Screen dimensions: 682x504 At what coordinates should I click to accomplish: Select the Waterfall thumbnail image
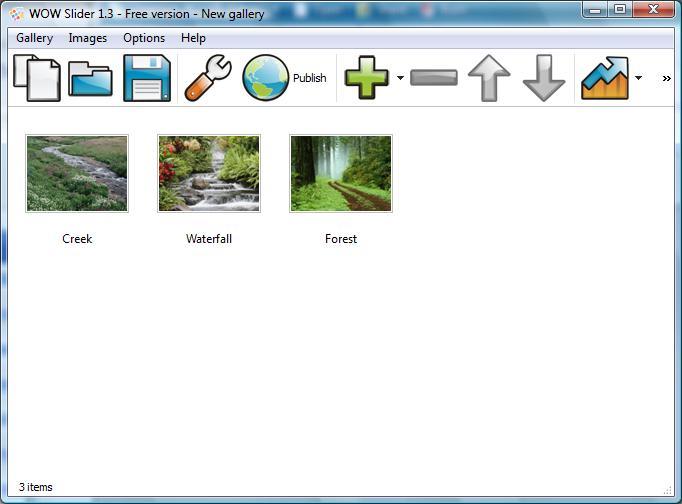pos(209,174)
